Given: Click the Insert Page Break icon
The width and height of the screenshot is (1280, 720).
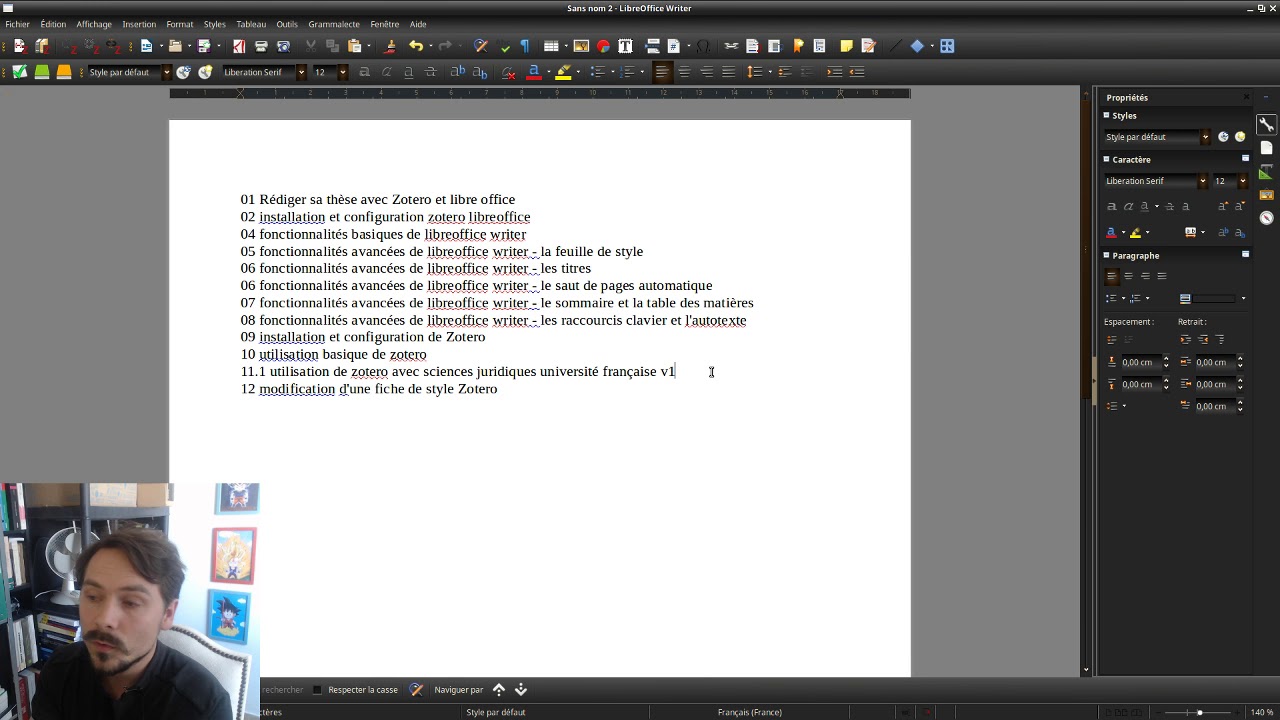Looking at the screenshot, I should 652,46.
